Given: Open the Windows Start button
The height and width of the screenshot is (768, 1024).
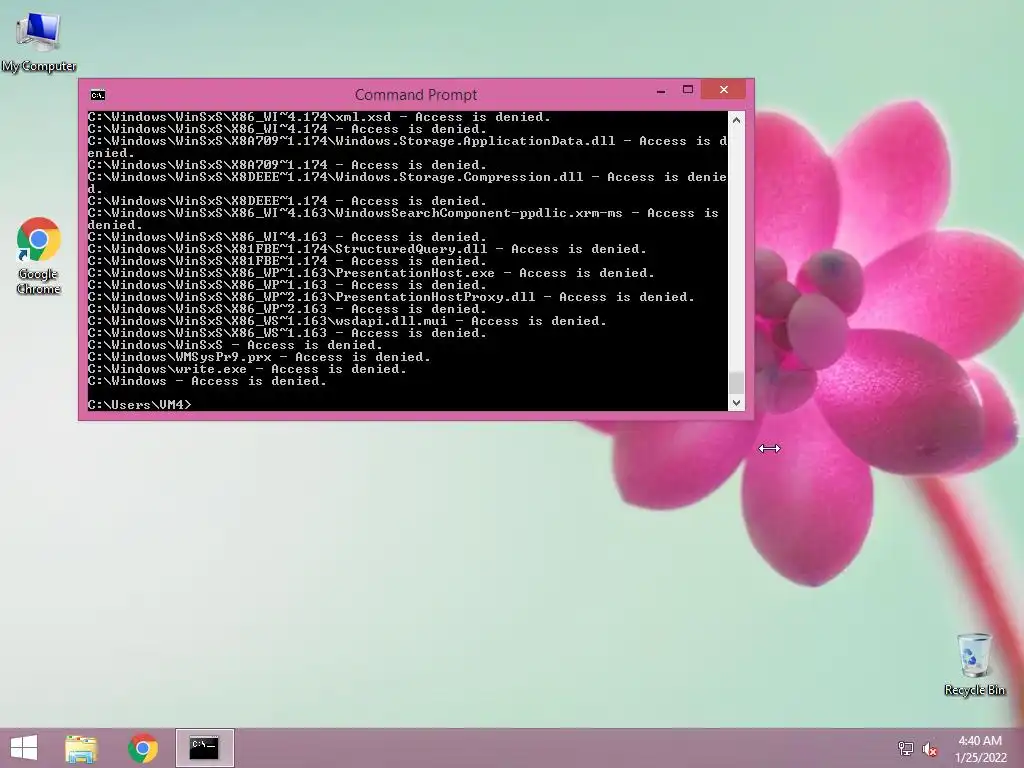Looking at the screenshot, I should pyautogui.click(x=24, y=748).
